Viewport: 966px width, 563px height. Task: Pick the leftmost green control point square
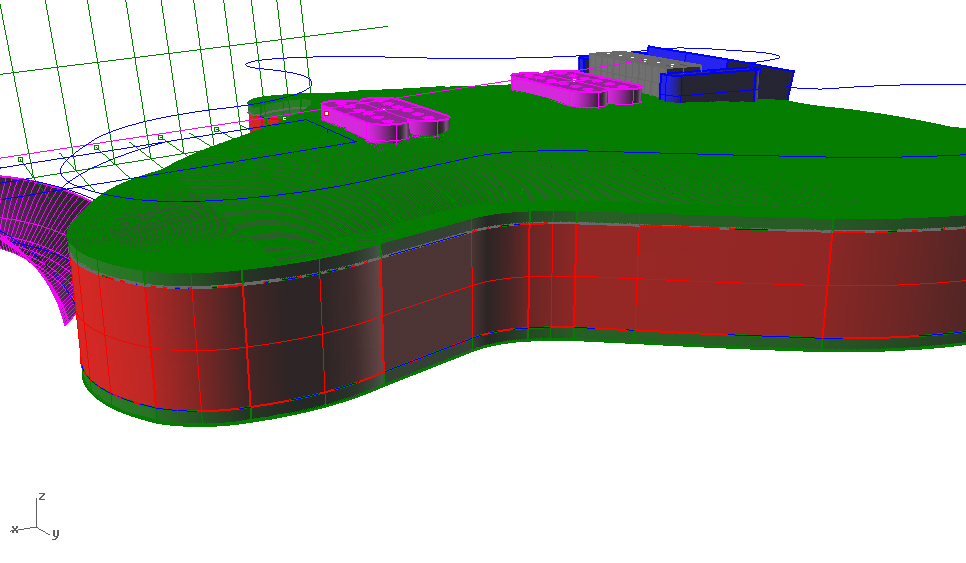tap(21, 160)
